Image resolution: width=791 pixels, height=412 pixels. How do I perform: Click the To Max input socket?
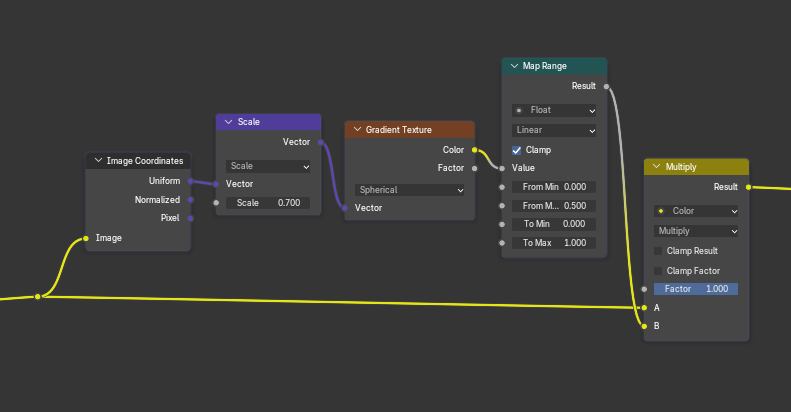(x=502, y=243)
